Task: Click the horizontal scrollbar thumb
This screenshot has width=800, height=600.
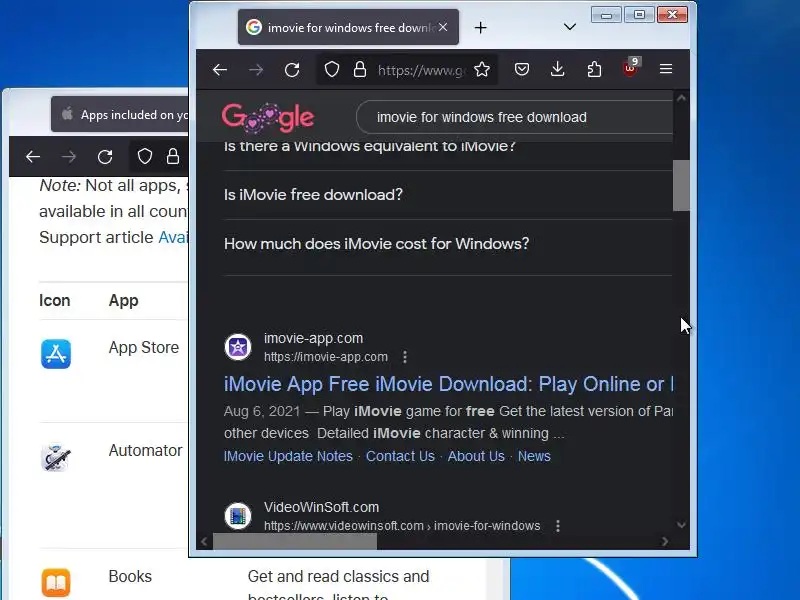Action: [x=295, y=541]
